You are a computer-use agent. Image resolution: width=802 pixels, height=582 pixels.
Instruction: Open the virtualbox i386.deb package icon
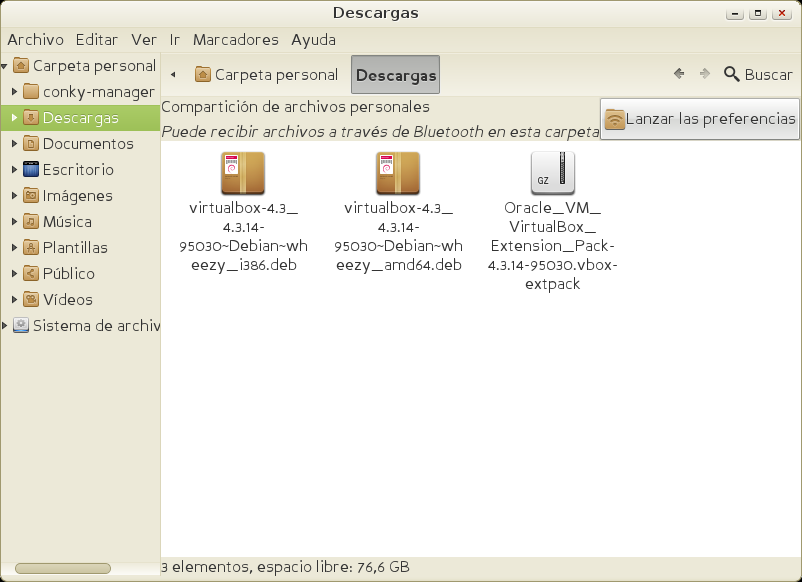242,173
